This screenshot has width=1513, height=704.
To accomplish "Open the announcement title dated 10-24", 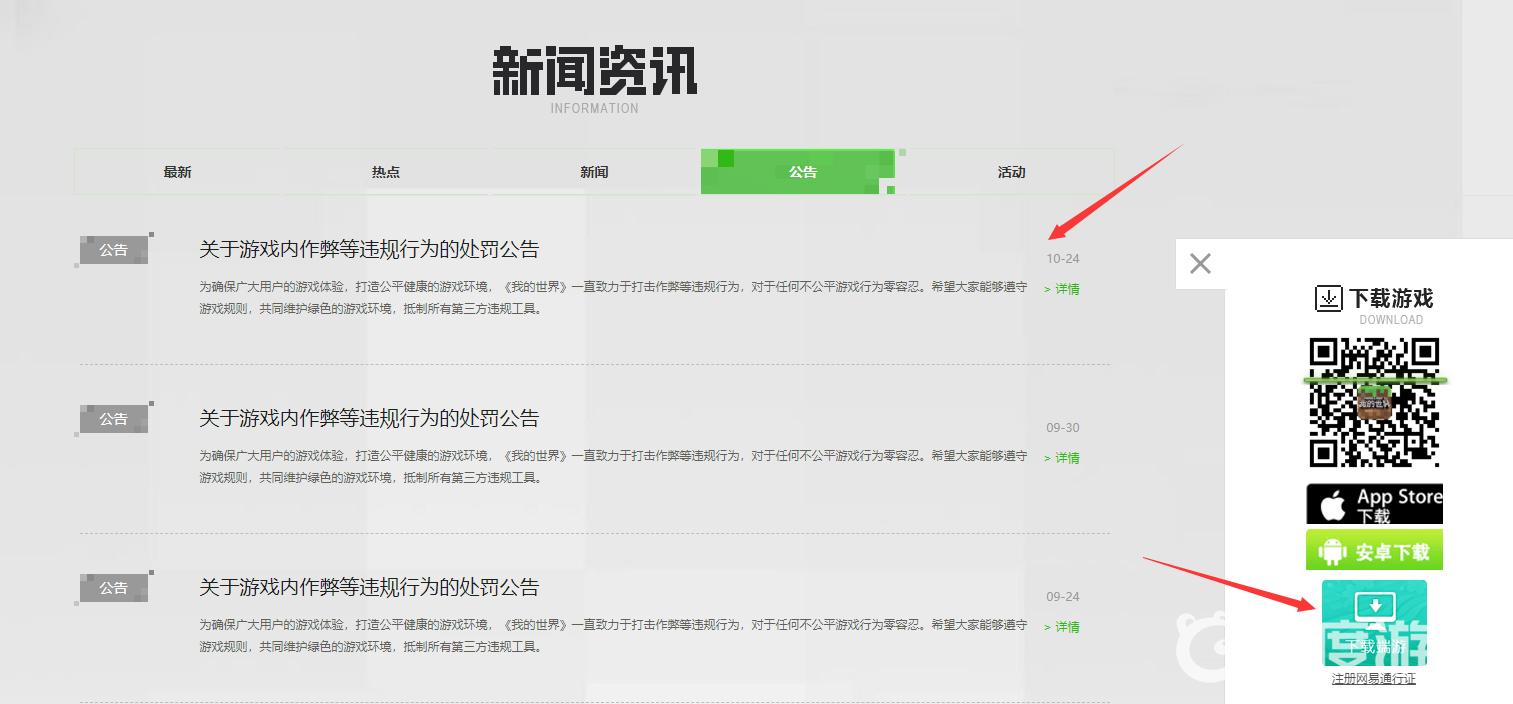I will [x=369, y=249].
